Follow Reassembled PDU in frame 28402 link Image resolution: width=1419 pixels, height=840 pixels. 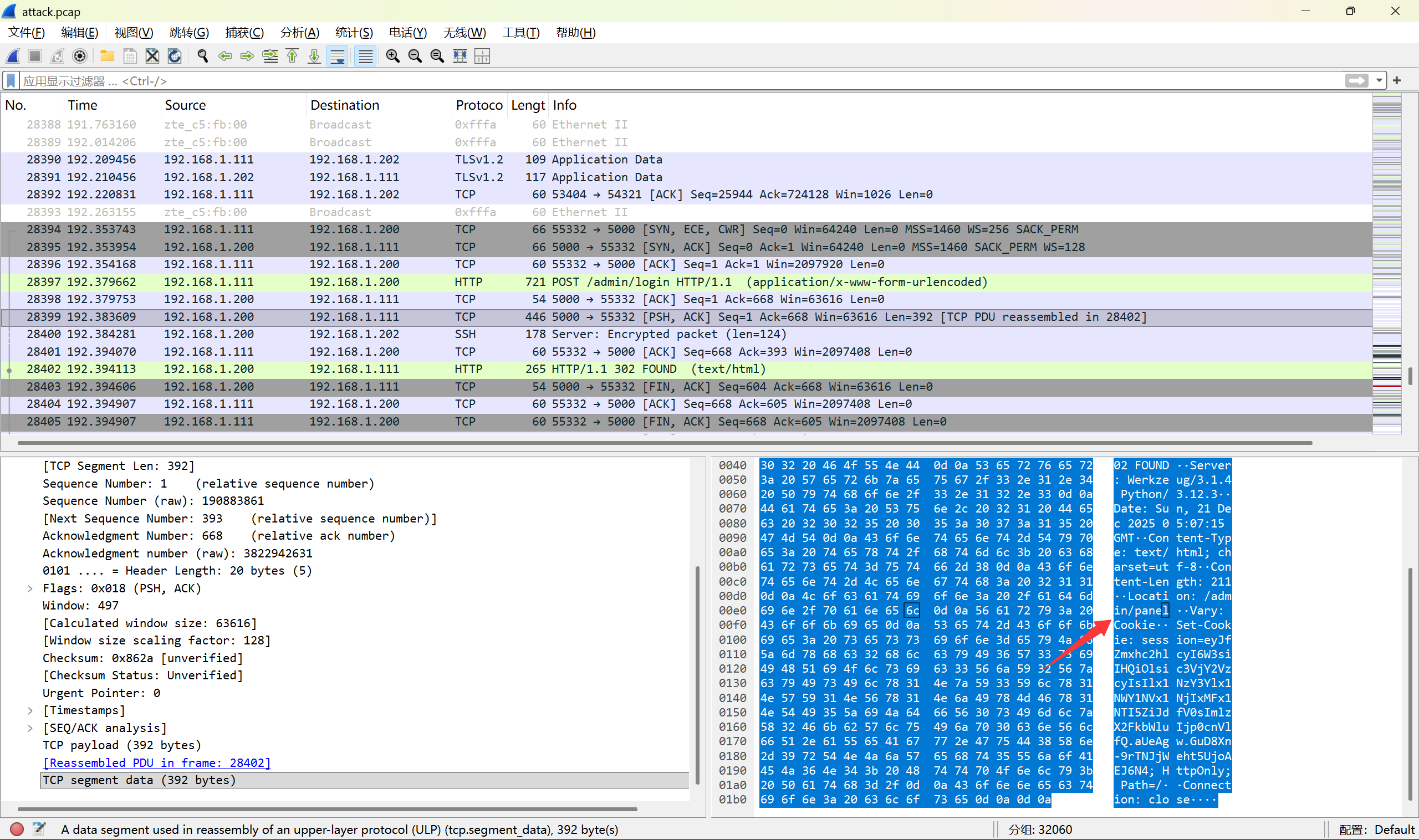tap(157, 762)
